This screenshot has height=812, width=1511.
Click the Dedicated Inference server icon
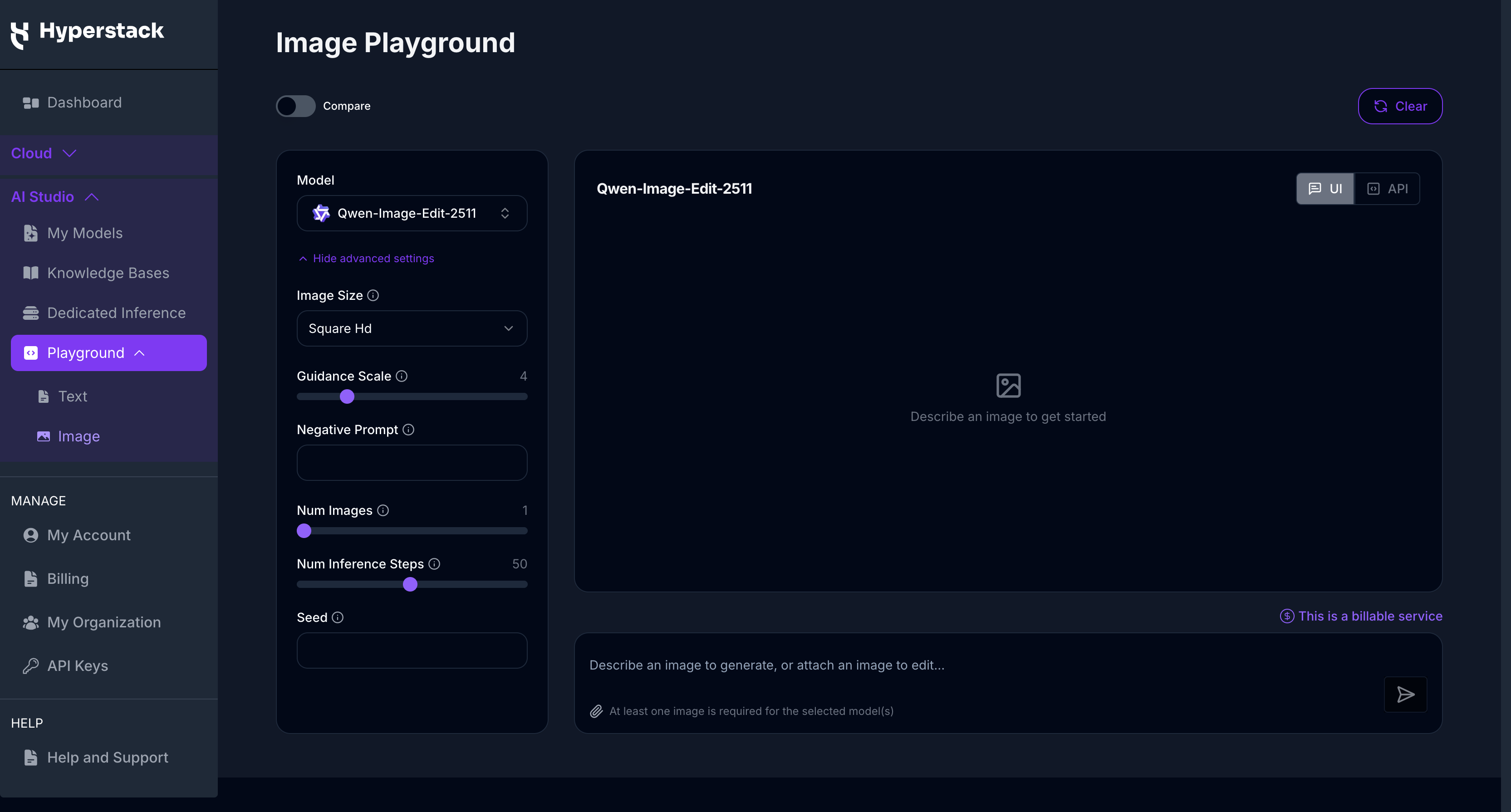click(x=30, y=313)
